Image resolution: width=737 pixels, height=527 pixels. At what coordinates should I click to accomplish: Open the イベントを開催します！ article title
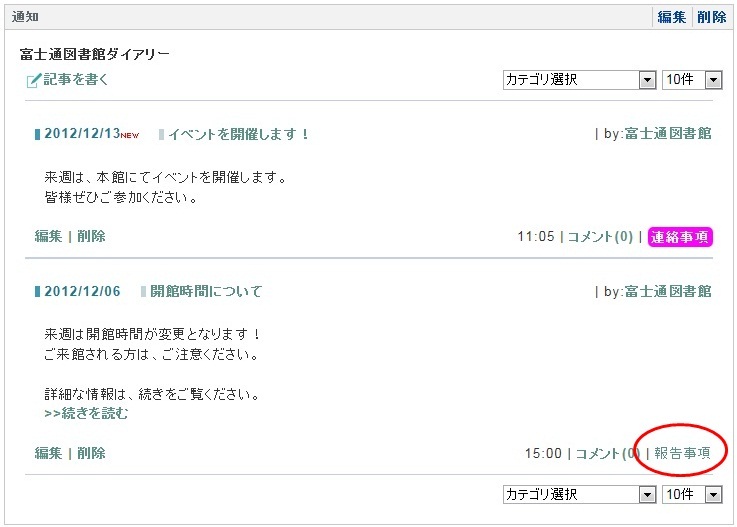239,134
